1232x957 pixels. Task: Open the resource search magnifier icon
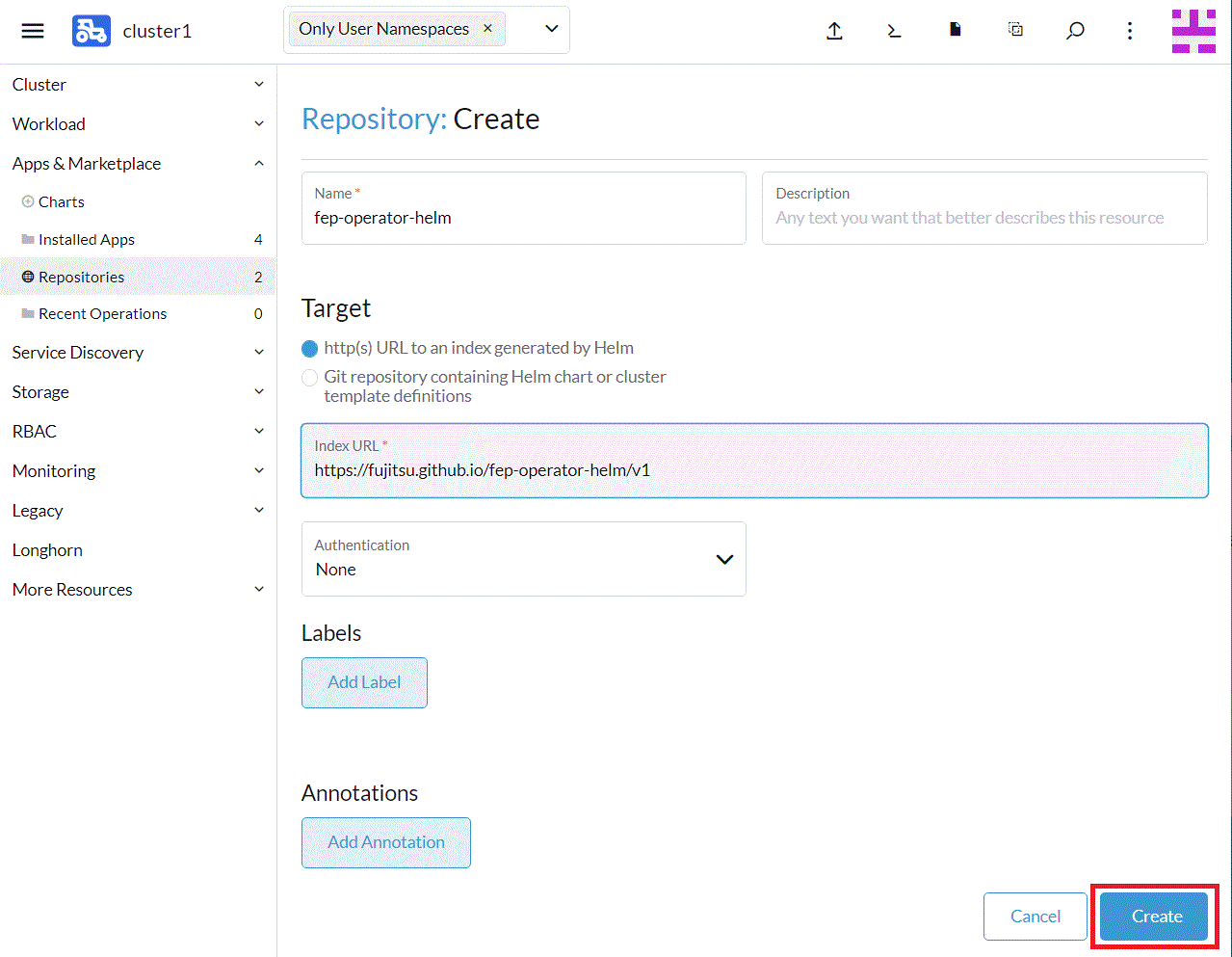(x=1075, y=31)
